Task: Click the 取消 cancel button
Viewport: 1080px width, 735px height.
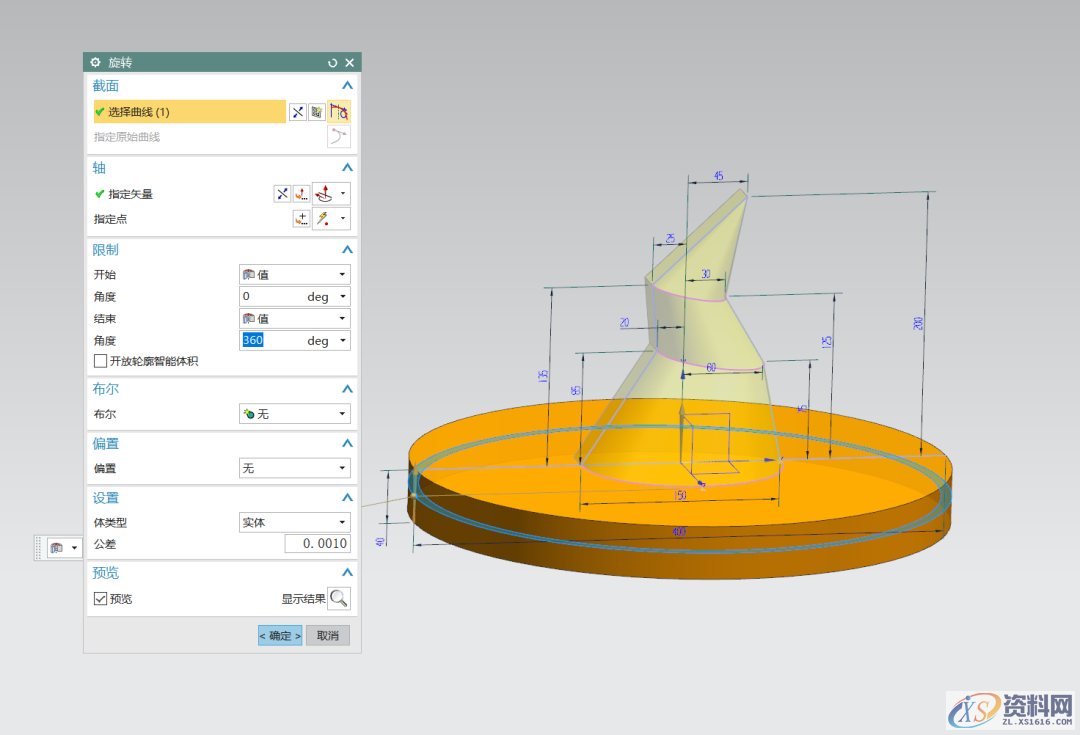Action: tap(328, 636)
